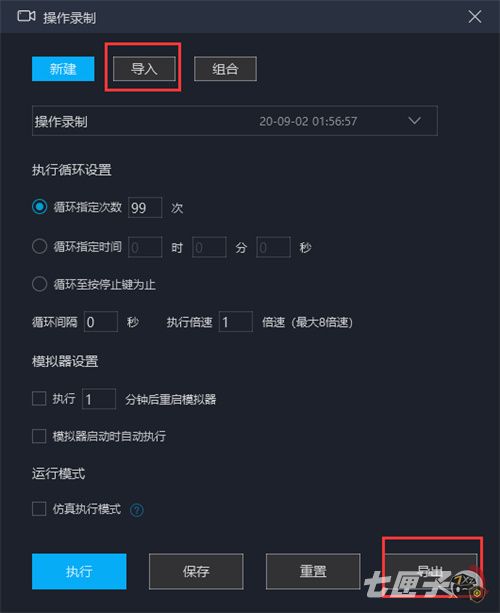Click the loop count field showing 99
The image size is (500, 613).
[145, 207]
